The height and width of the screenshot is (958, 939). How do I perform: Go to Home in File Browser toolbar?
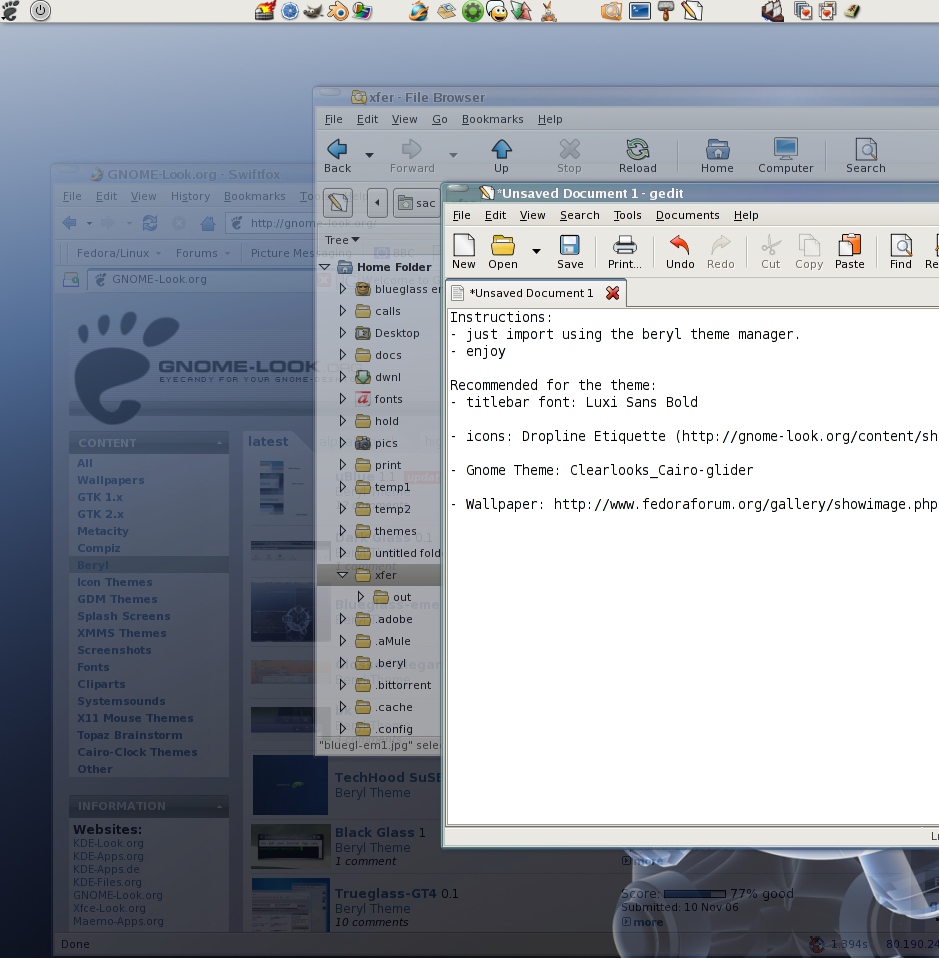click(x=717, y=156)
